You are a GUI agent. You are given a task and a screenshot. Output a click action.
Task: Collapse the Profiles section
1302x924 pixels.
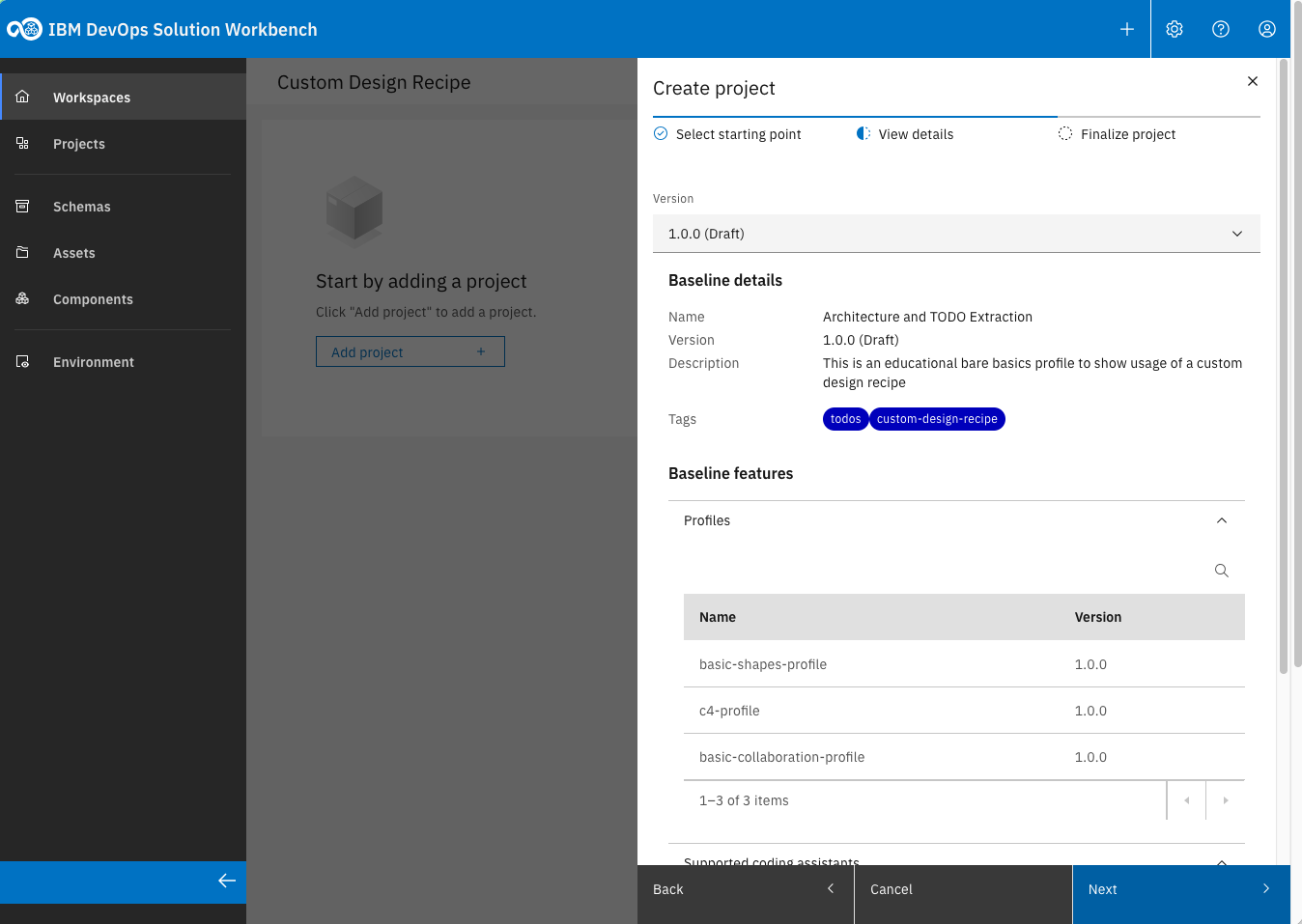click(1222, 520)
